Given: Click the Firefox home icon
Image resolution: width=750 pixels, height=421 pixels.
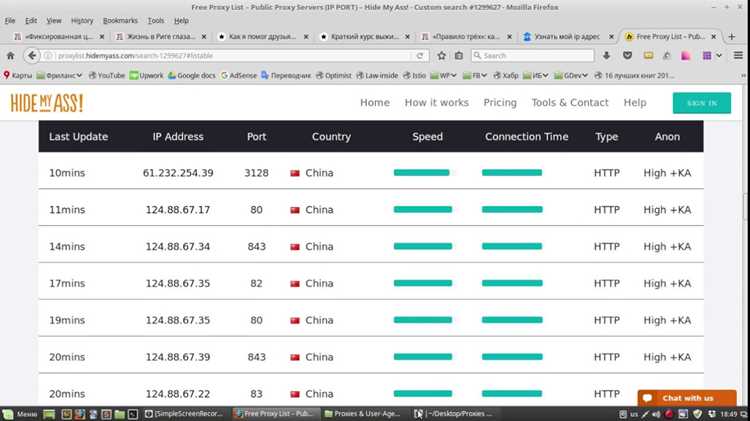Looking at the screenshot, I should click(x=11, y=56).
